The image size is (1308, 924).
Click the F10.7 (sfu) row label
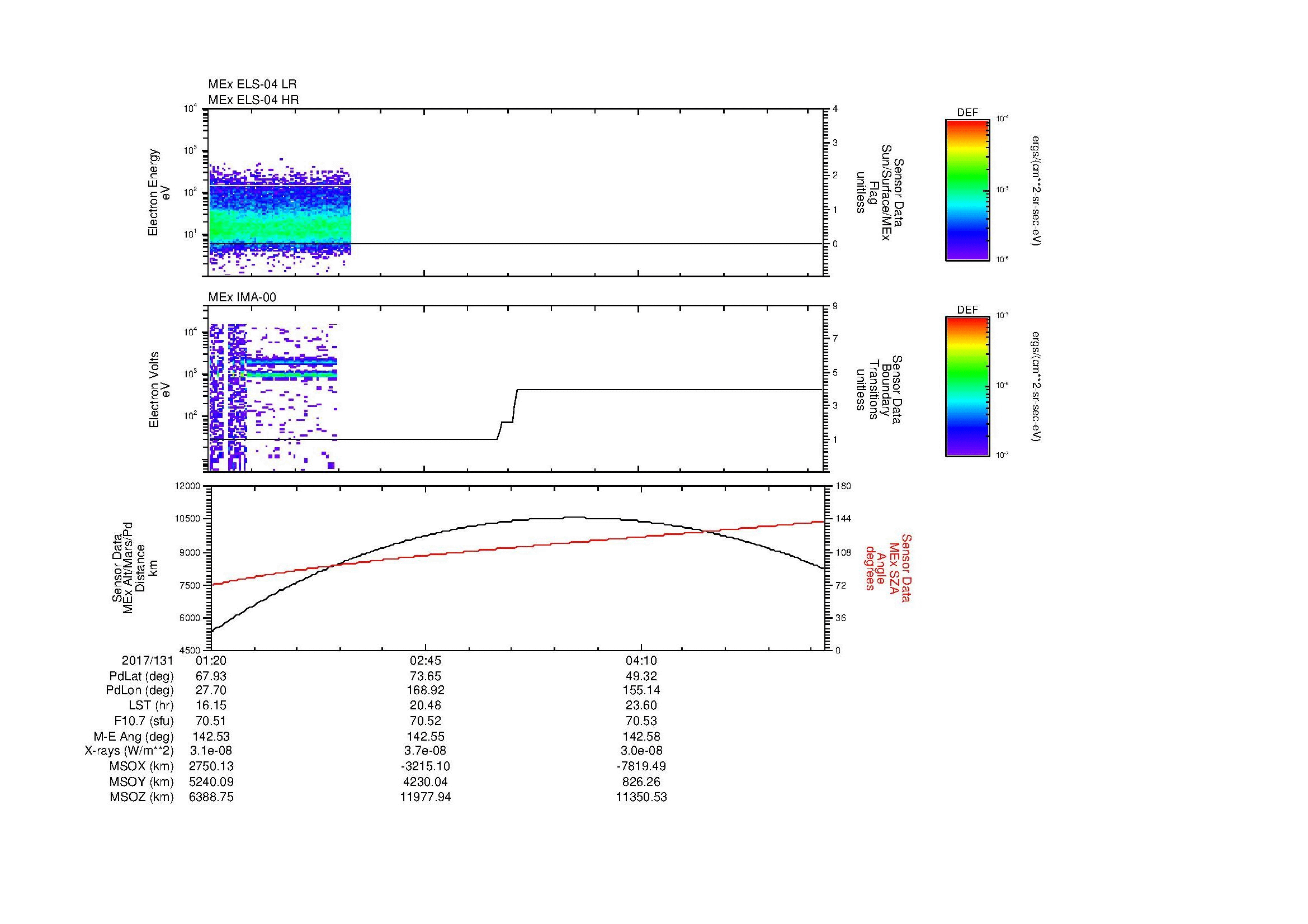pos(144,721)
